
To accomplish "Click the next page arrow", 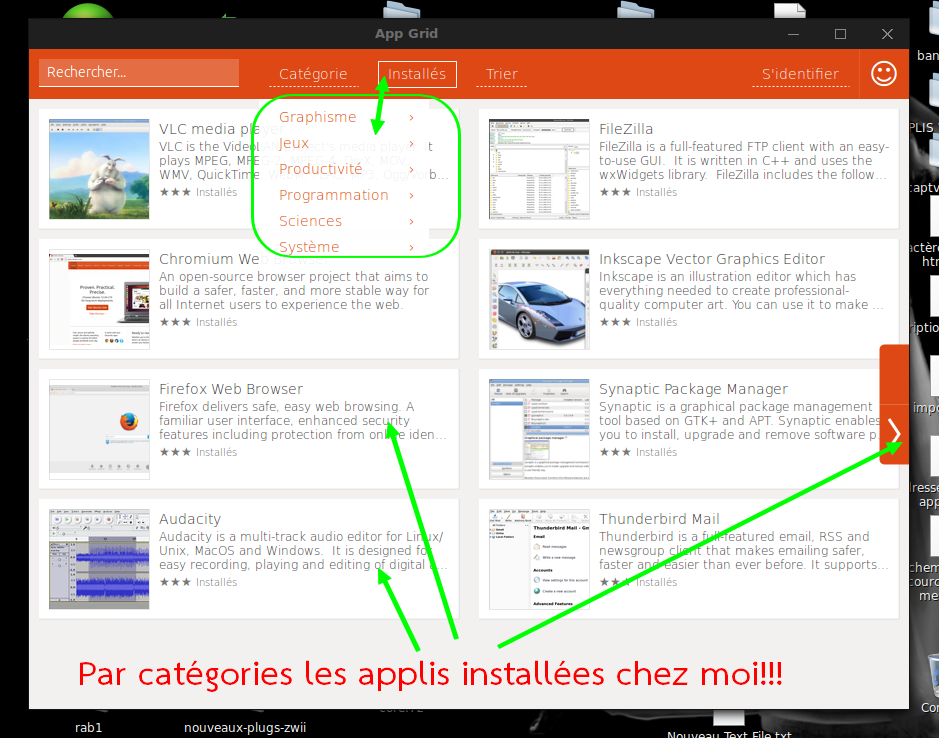I will [894, 432].
